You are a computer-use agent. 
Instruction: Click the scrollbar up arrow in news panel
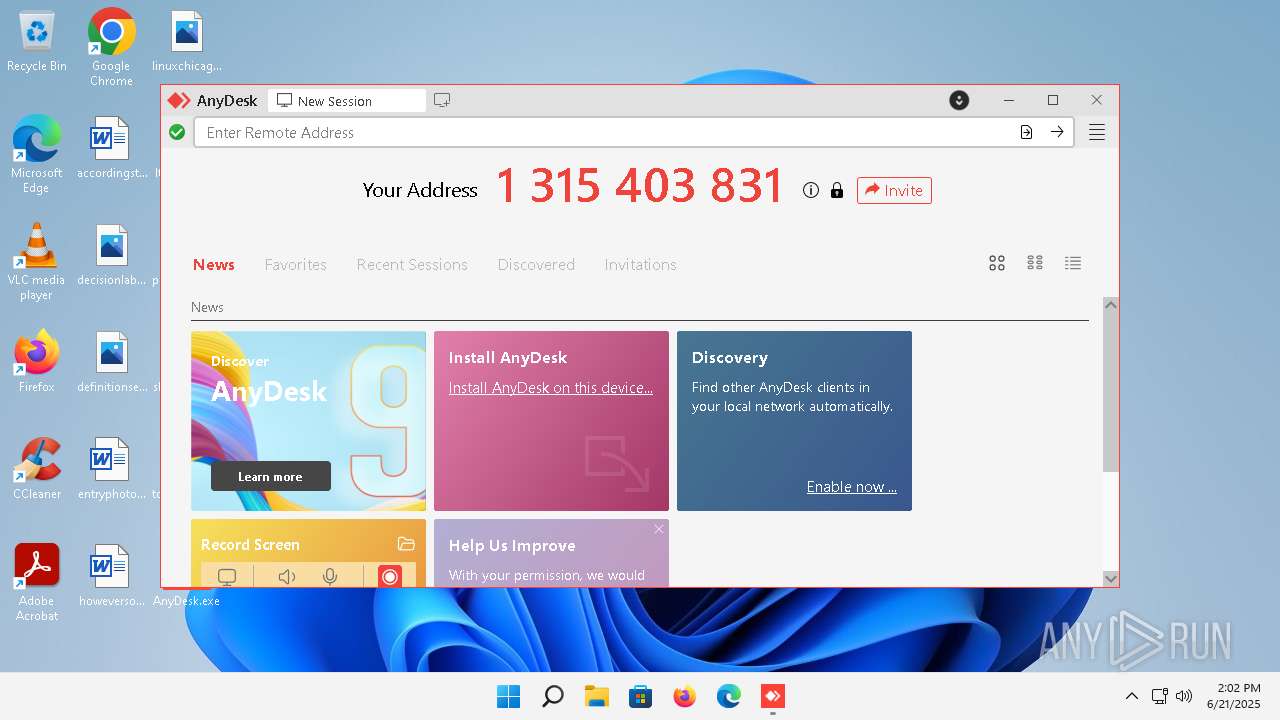pos(1110,305)
